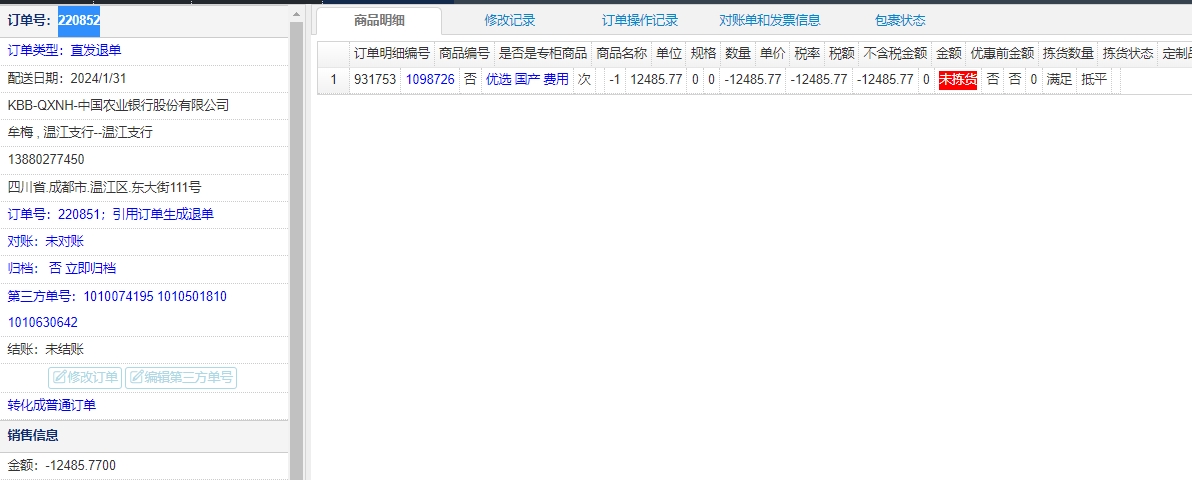Click the 数量 column header
Screen dimensions: 1192x480
[738, 54]
